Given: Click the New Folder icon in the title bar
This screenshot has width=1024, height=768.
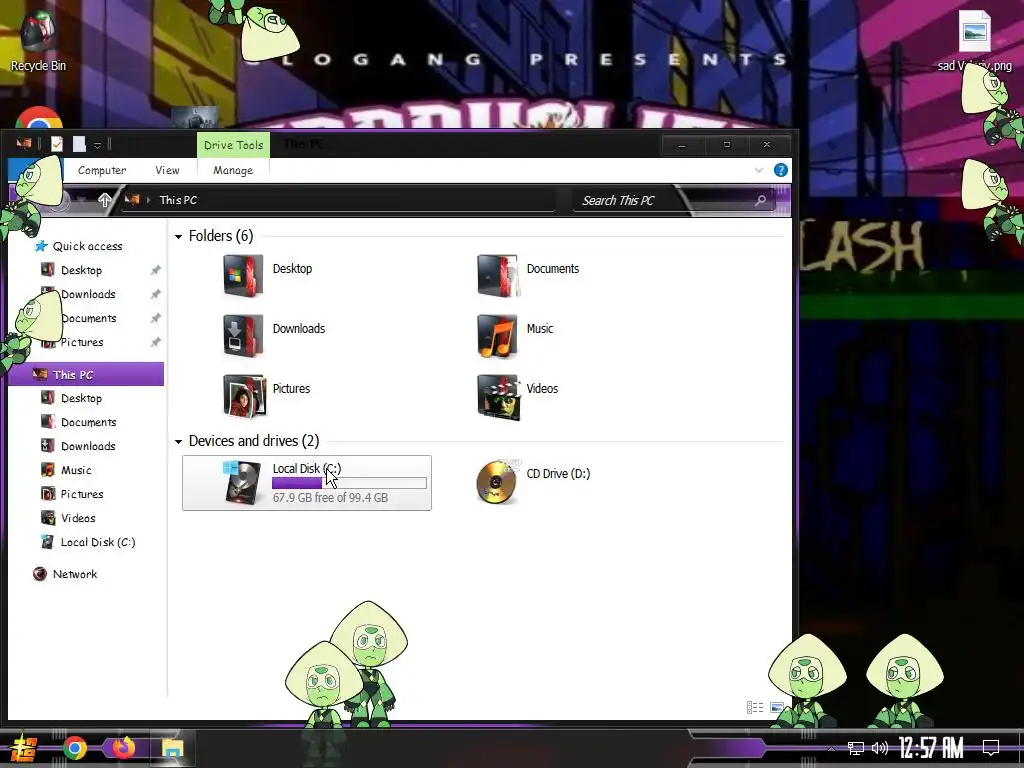Looking at the screenshot, I should [79, 144].
